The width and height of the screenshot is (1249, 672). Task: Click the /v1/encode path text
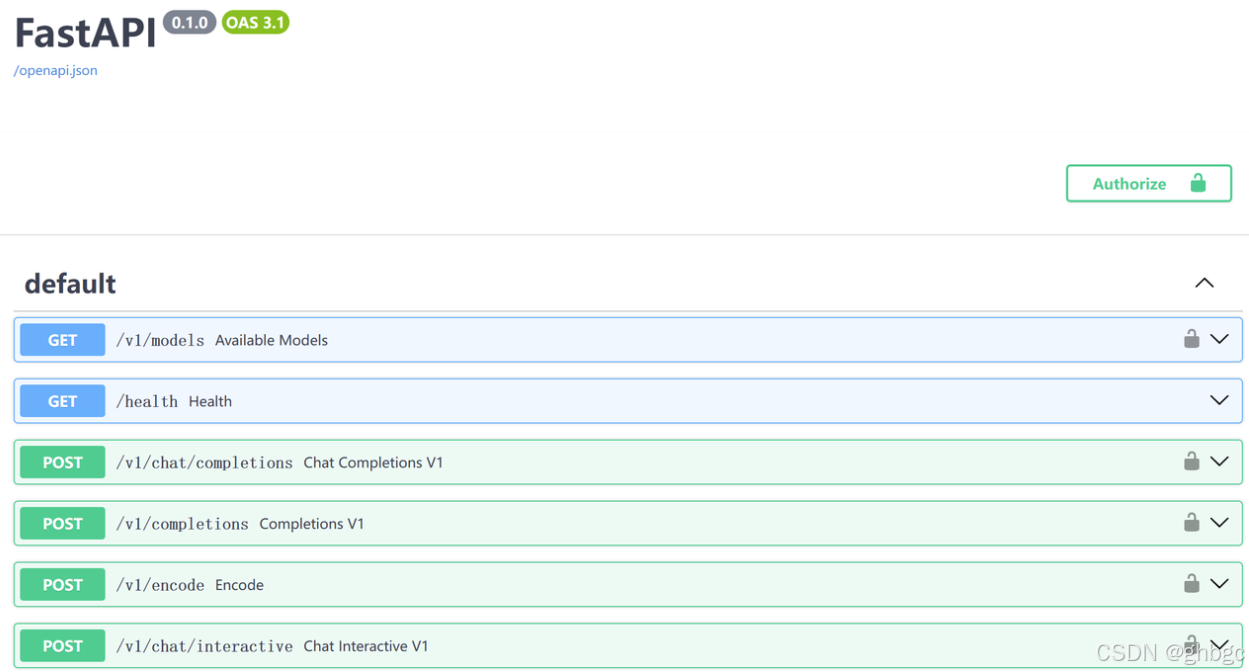[x=160, y=584]
